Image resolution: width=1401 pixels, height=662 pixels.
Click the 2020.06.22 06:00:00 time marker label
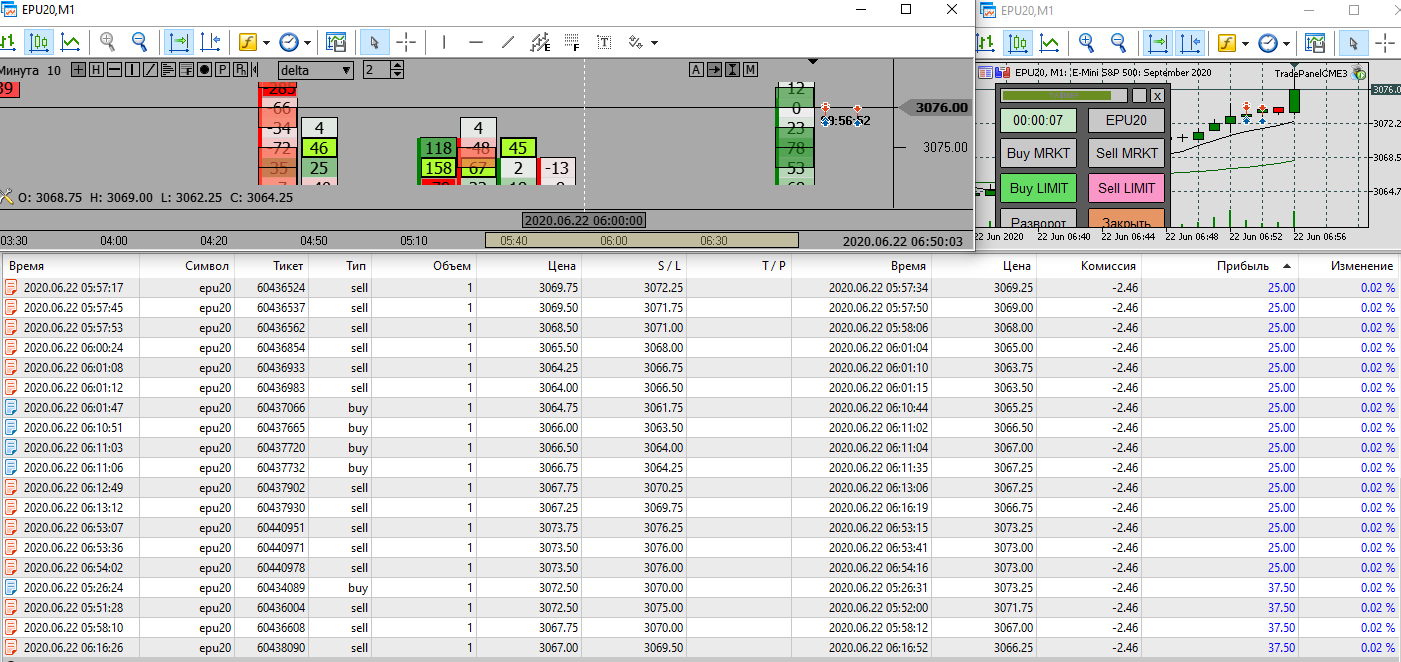click(x=584, y=220)
